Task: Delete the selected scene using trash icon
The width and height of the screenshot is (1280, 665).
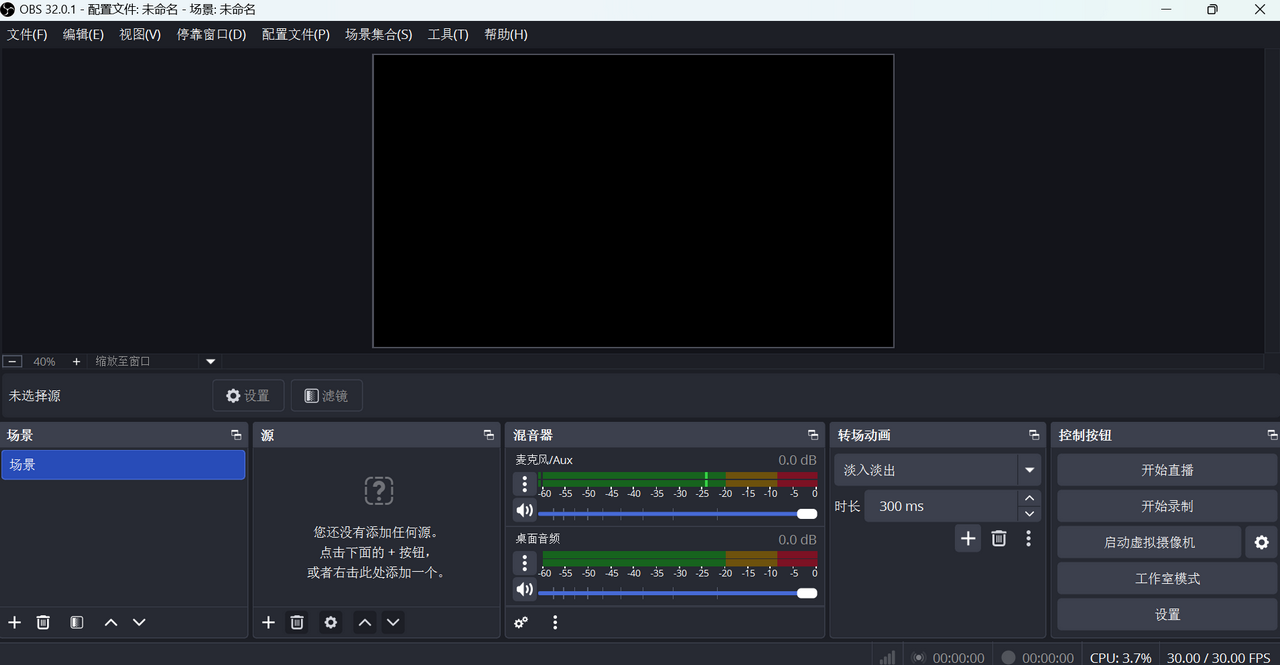Action: 43,622
